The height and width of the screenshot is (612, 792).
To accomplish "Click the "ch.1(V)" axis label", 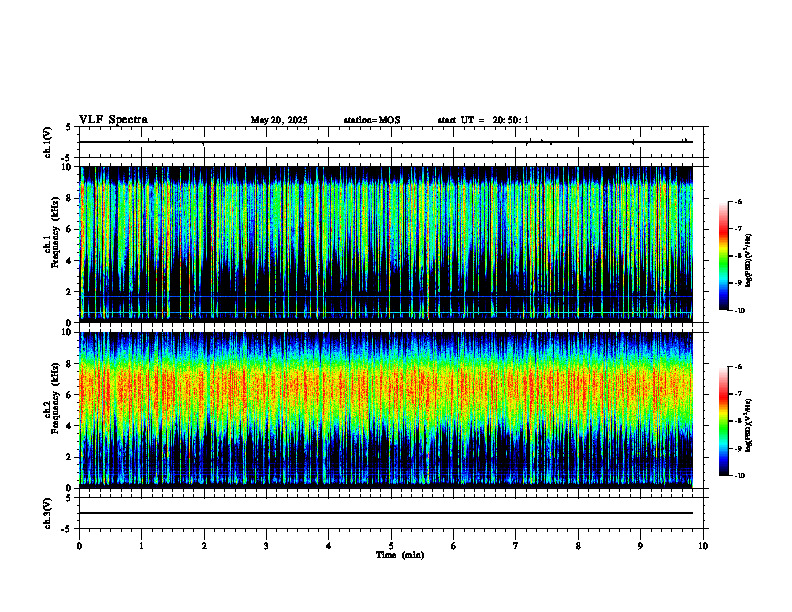I will click(x=48, y=142).
